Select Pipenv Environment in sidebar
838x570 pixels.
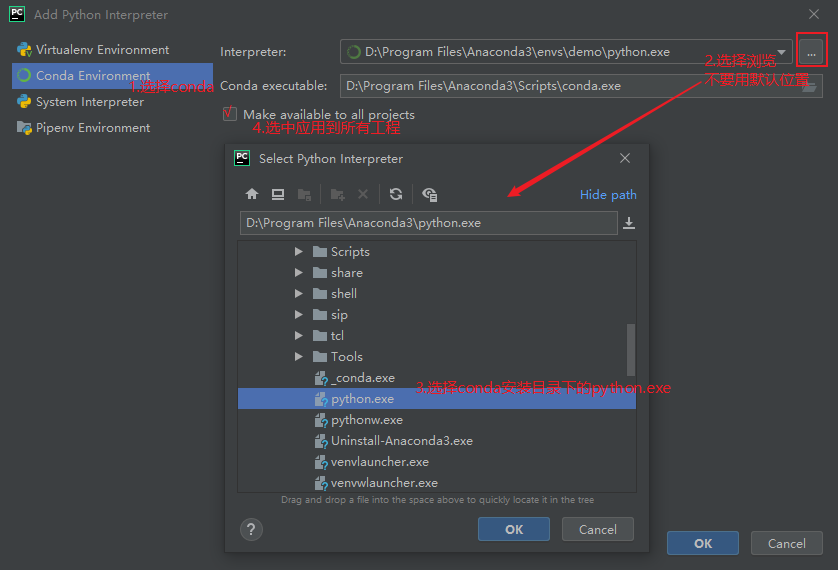tap(112, 128)
